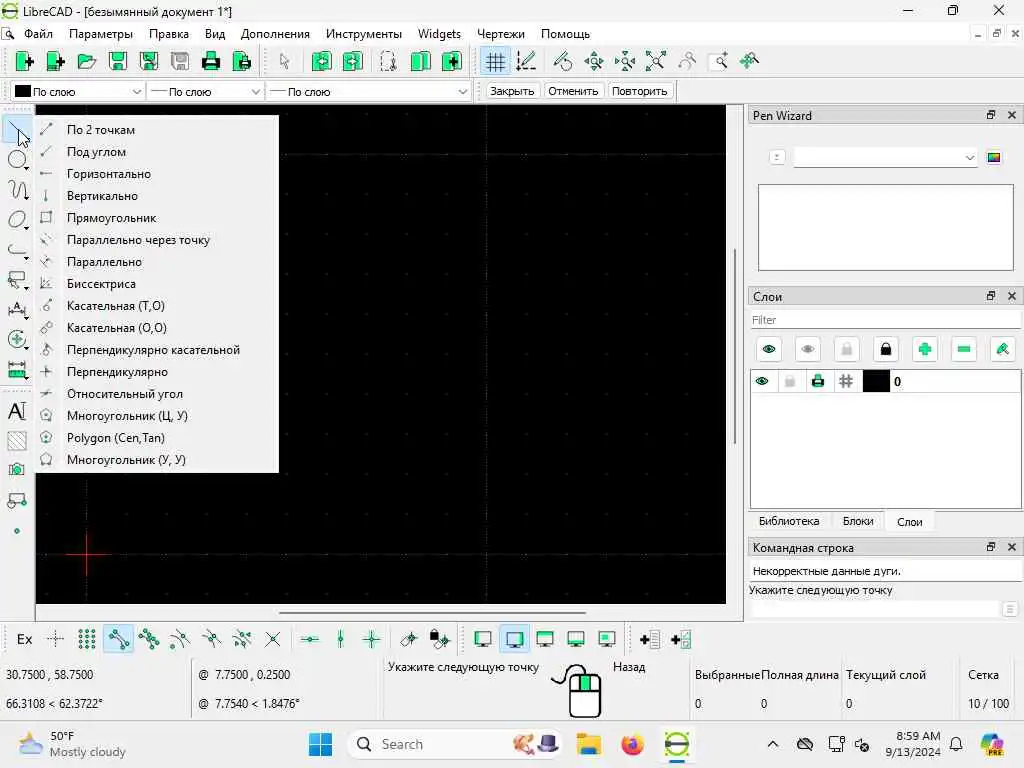Open the line type По слою dropdown

point(368,92)
